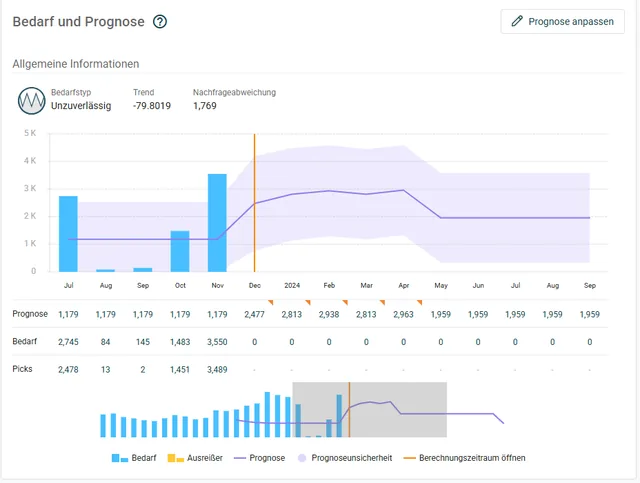
Task: Open the help icon beside Bedarf und Prognose
Action: pyautogui.click(x=160, y=22)
